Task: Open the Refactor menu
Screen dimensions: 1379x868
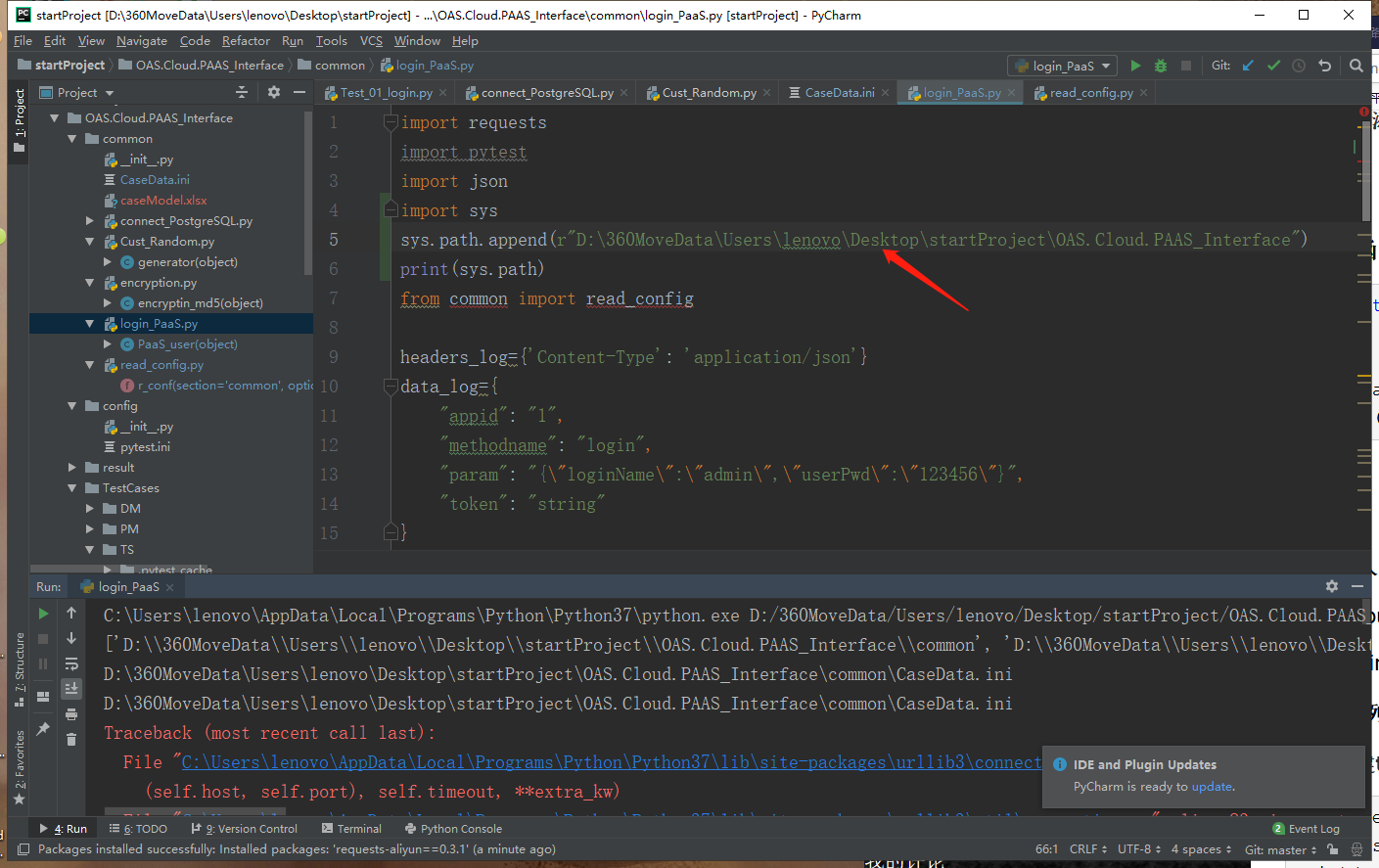Action: [246, 41]
